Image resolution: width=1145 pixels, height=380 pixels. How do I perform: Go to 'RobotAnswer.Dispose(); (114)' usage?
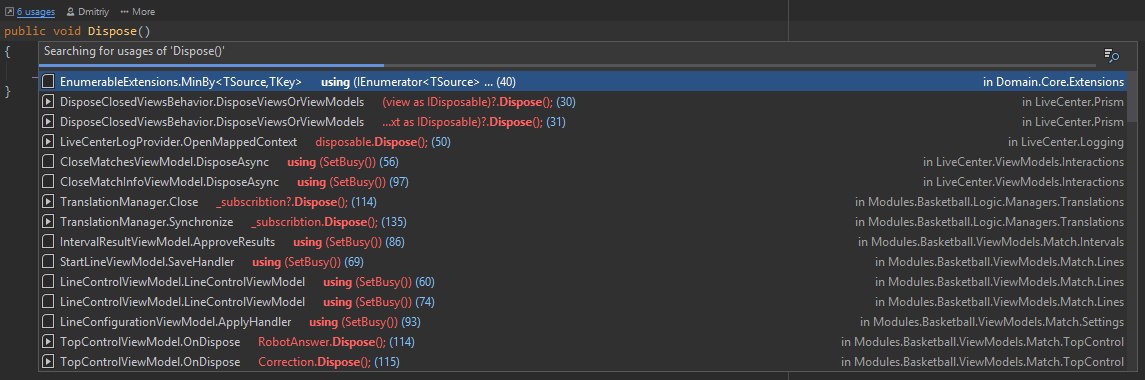pos(336,341)
